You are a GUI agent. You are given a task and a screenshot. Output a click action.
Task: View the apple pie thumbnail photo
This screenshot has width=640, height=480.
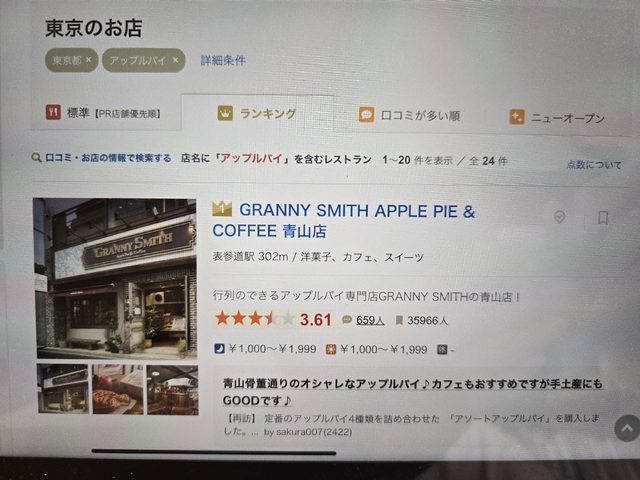118,389
